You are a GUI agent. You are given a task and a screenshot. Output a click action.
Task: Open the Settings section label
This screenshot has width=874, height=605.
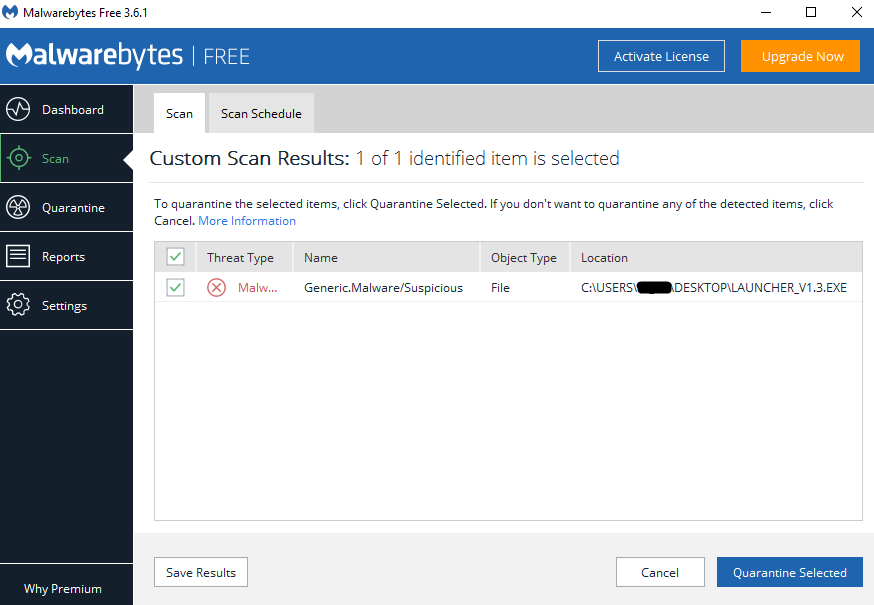click(65, 306)
